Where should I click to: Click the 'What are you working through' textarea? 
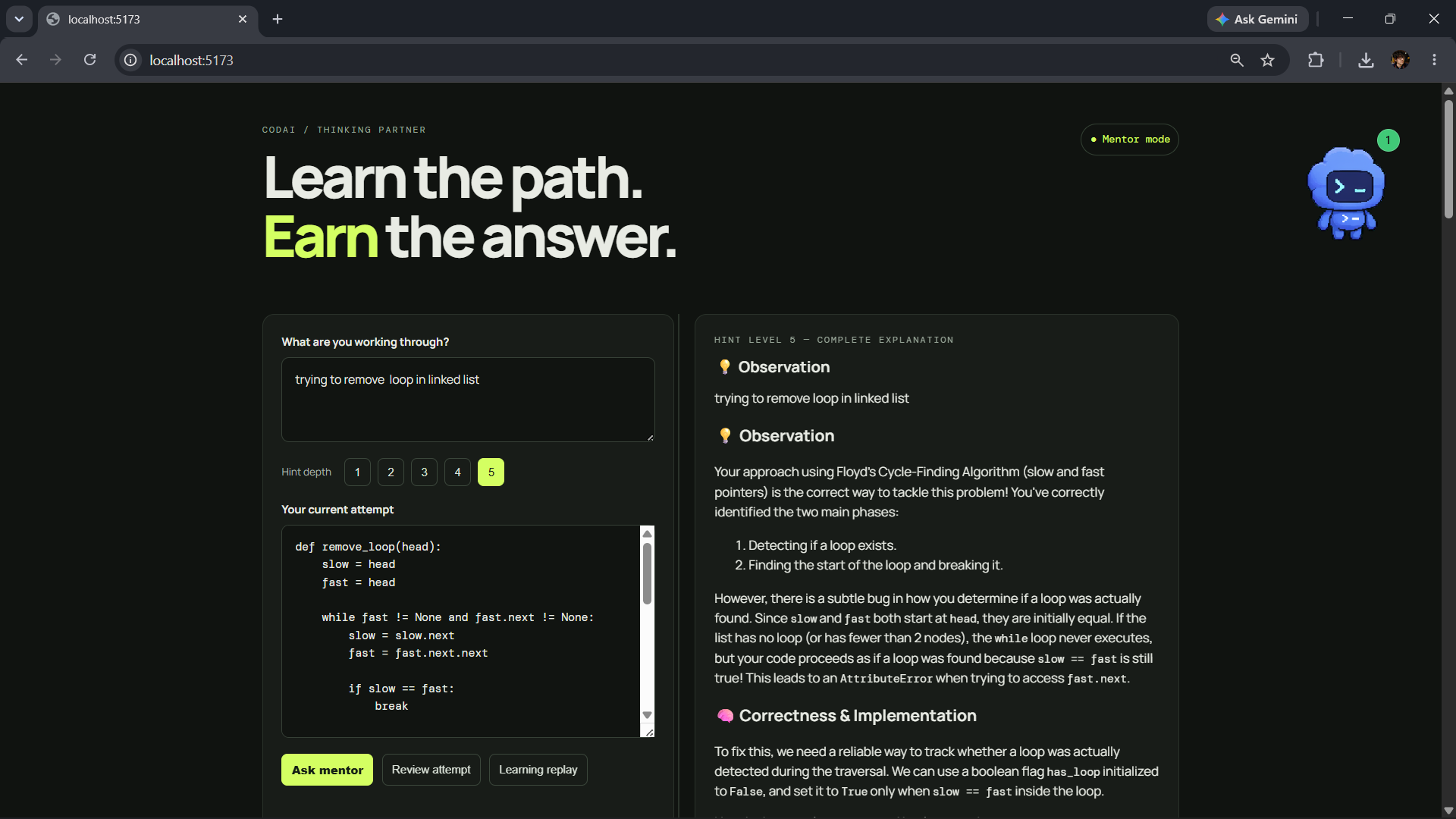[x=468, y=400]
